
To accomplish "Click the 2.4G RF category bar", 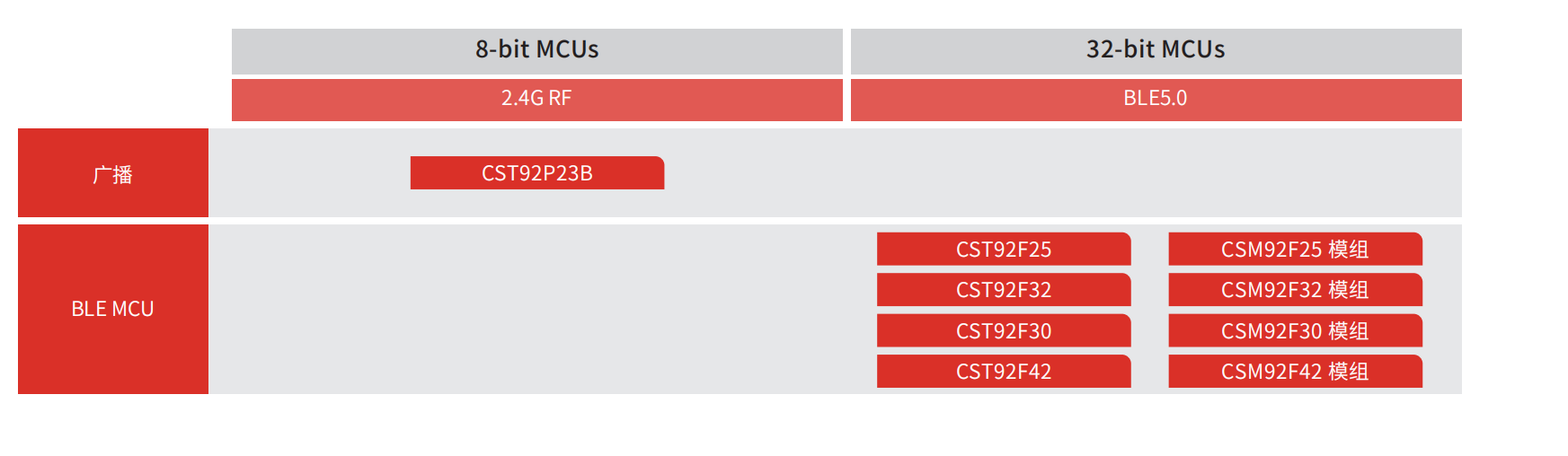I will (536, 99).
